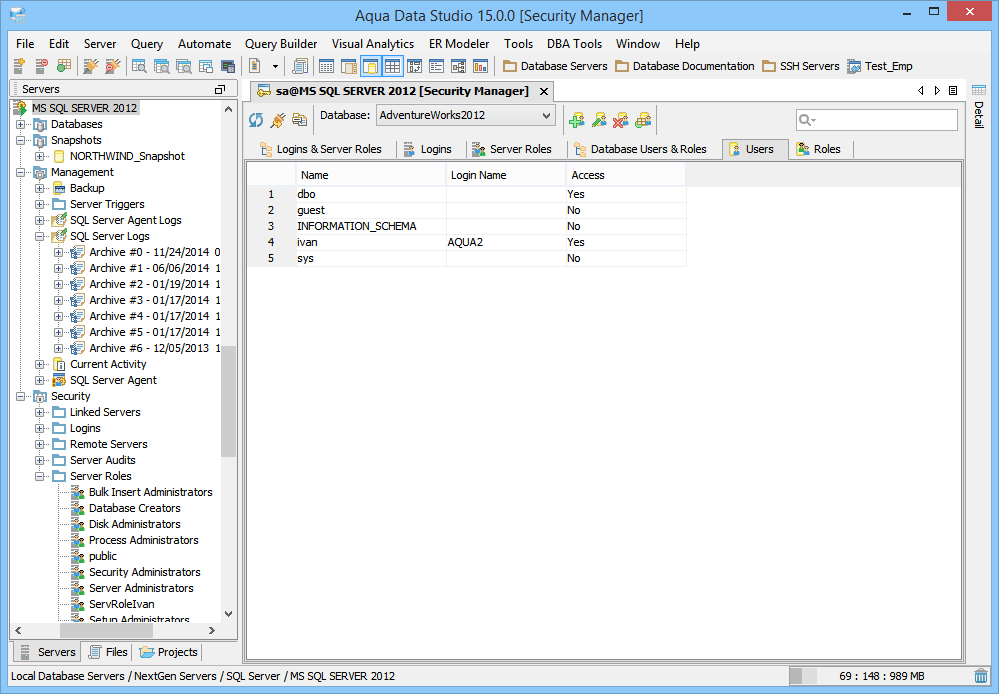Image resolution: width=999 pixels, height=694 pixels.
Task: Click the drop user icon with the red X
Action: (x=621, y=120)
